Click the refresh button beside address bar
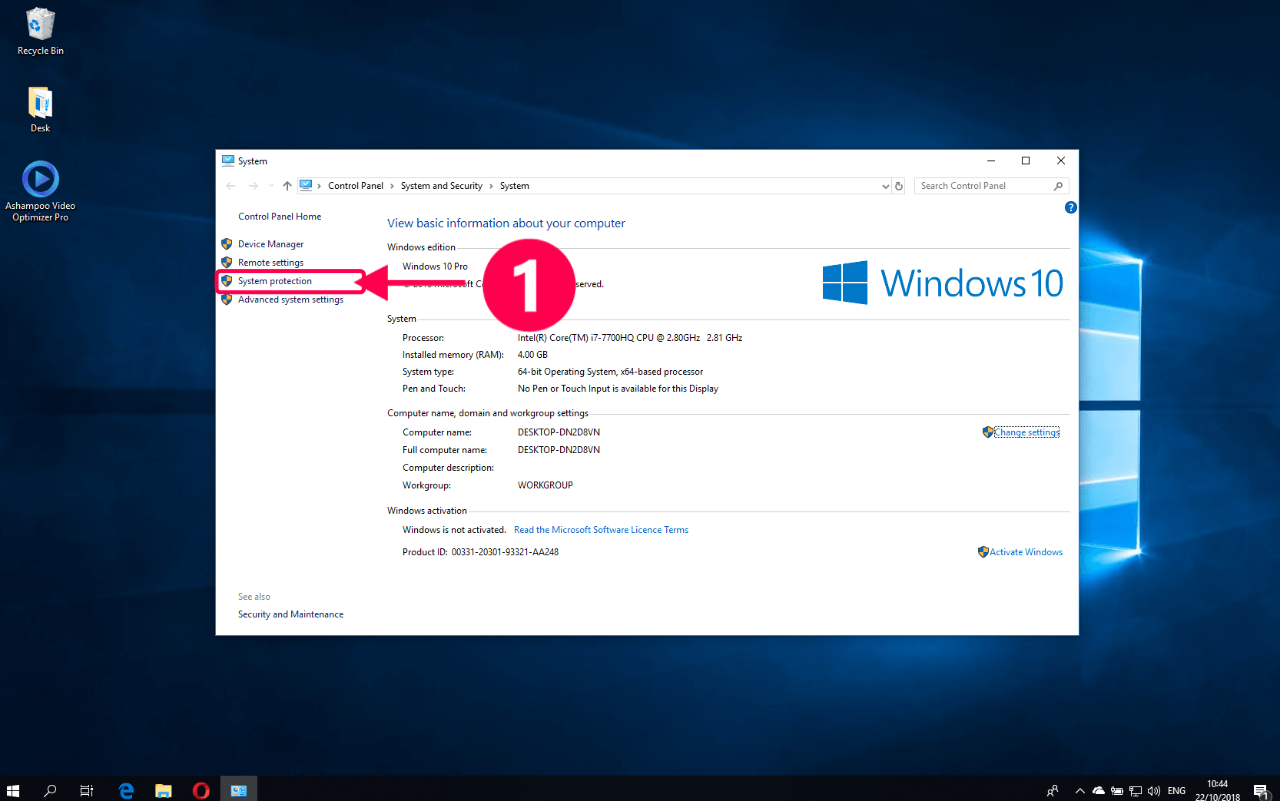1280x801 pixels. tap(899, 186)
